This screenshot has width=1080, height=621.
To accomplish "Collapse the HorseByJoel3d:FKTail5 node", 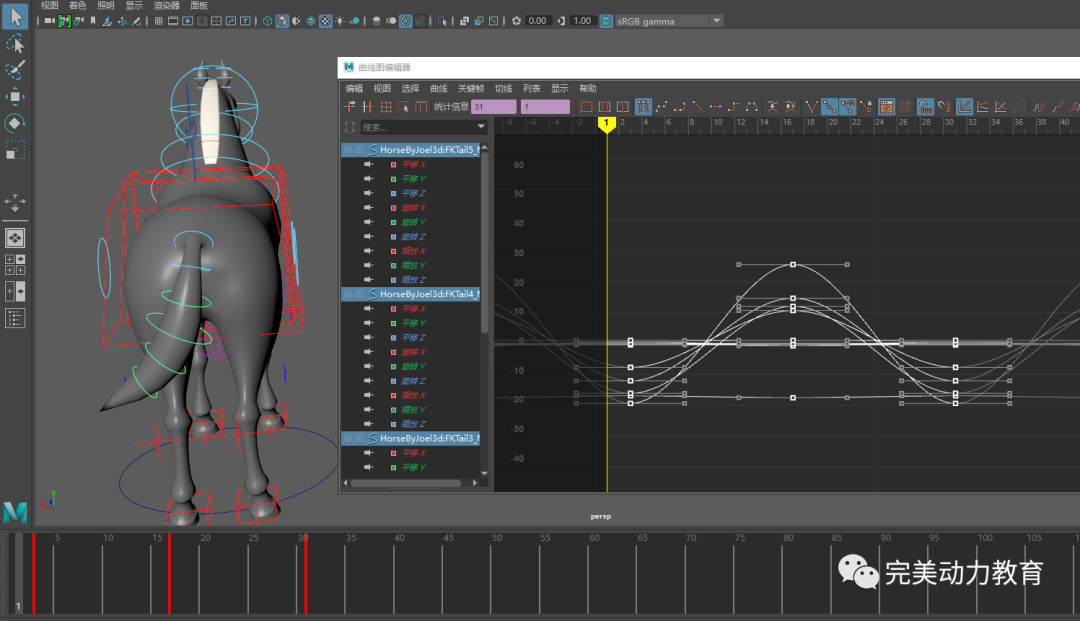I will tap(347, 150).
